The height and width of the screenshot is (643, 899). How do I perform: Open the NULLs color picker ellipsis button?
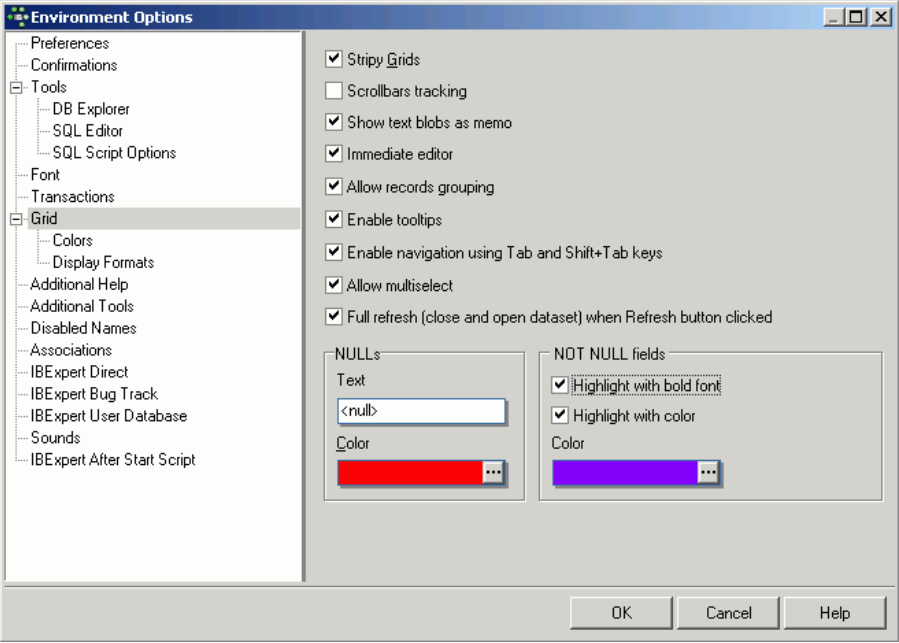[493, 473]
